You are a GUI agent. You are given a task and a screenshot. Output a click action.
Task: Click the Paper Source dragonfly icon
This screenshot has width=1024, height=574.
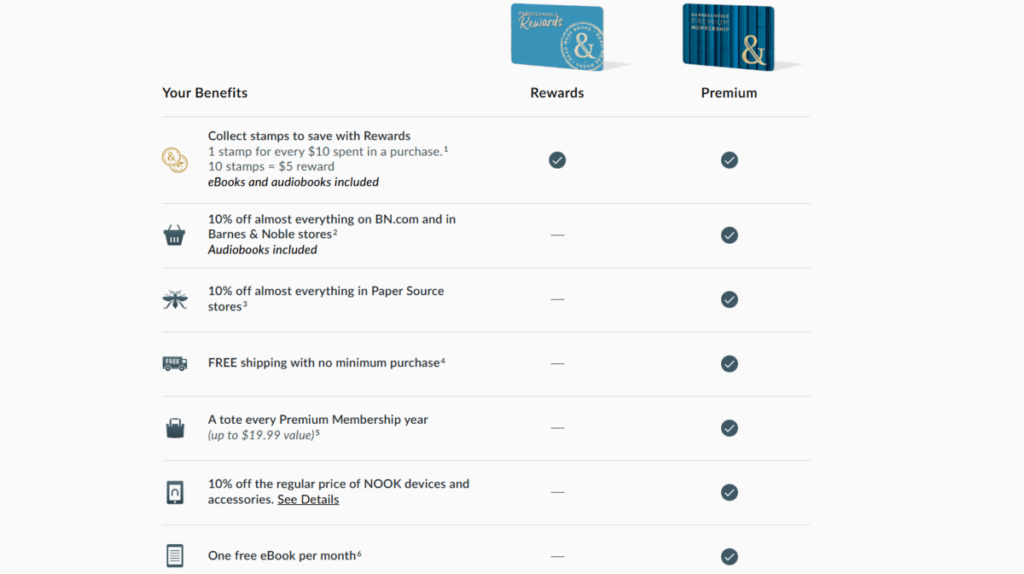(175, 299)
